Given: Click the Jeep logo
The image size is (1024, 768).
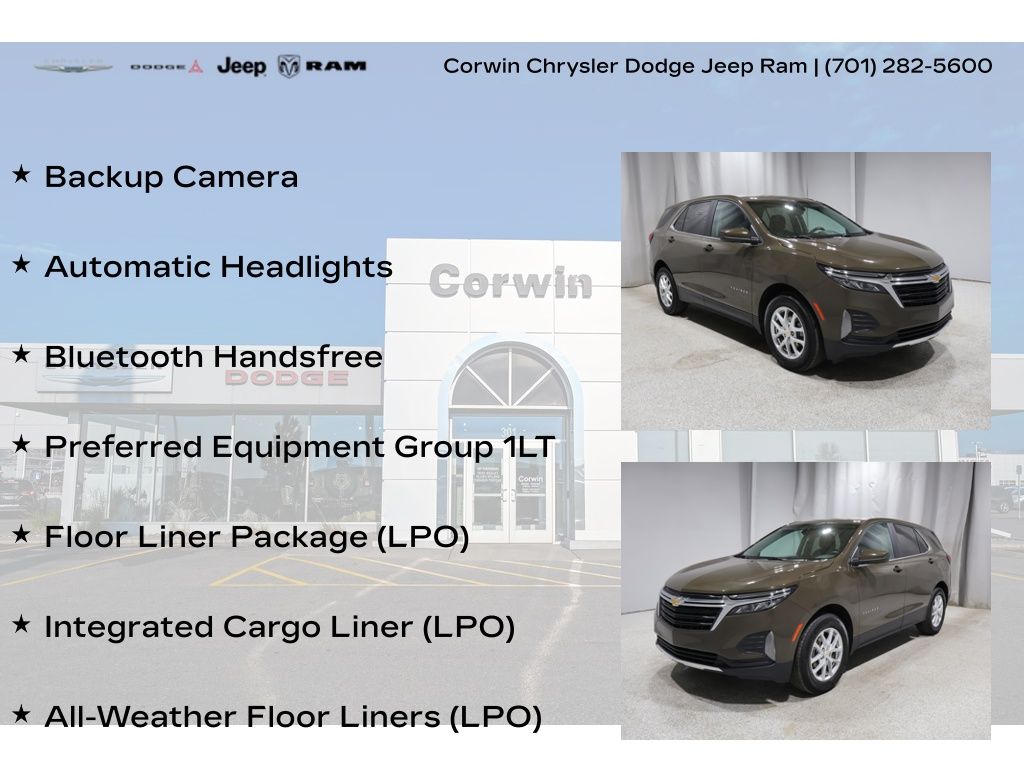Looking at the screenshot, I should point(242,66).
